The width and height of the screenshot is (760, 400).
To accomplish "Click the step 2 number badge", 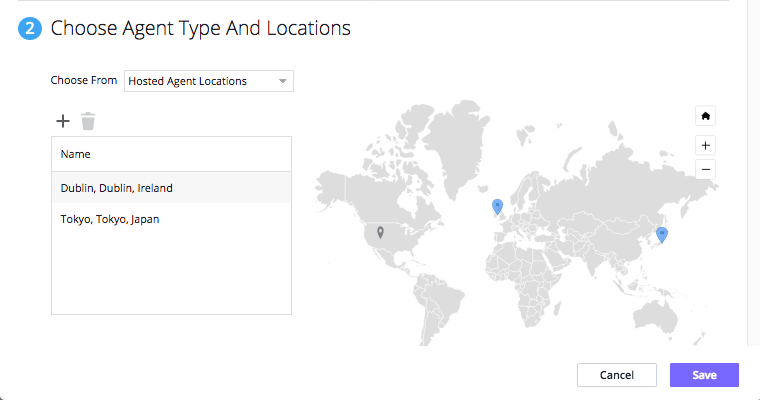I will pos(30,28).
